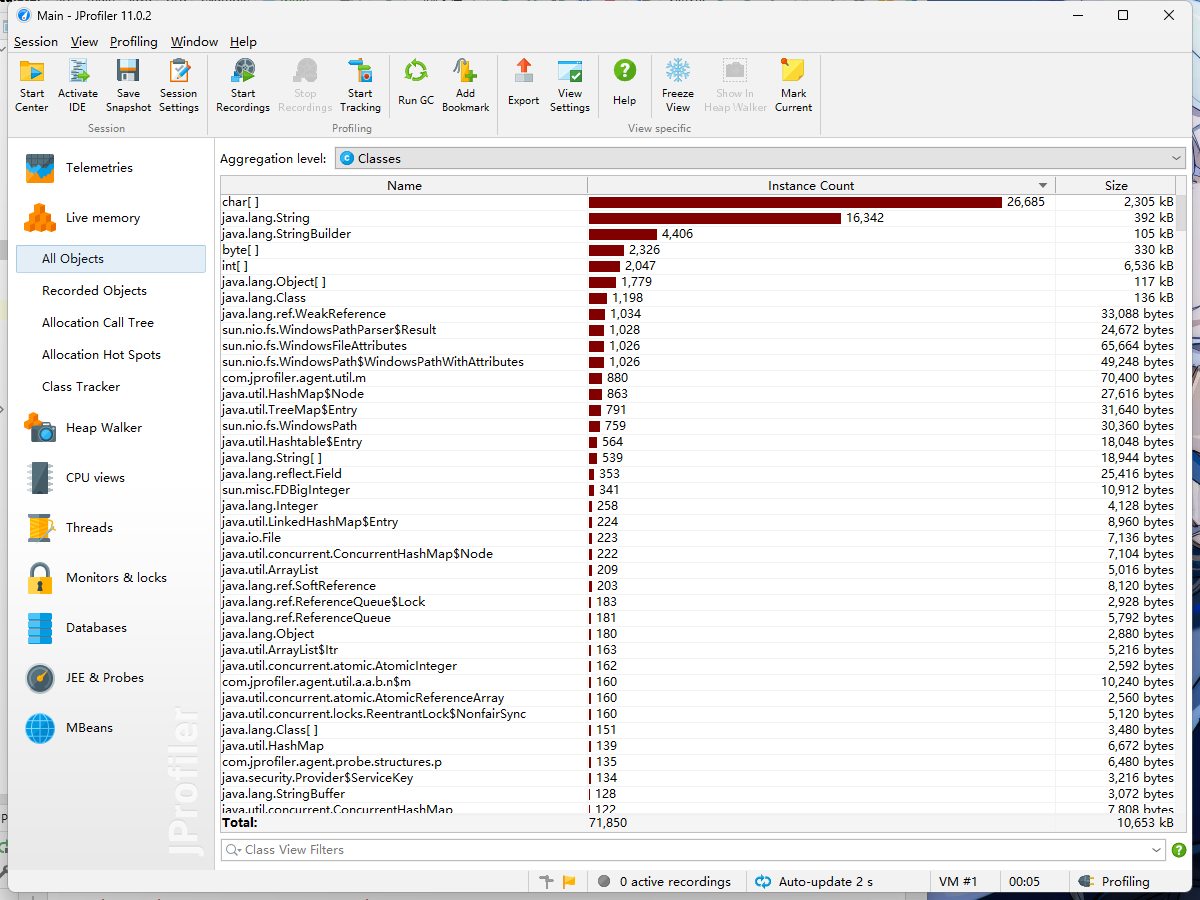Screen dimensions: 1200x900
Task: Select the sun.misc.FDBigInteger row
Action: pyautogui.click(x=698, y=490)
